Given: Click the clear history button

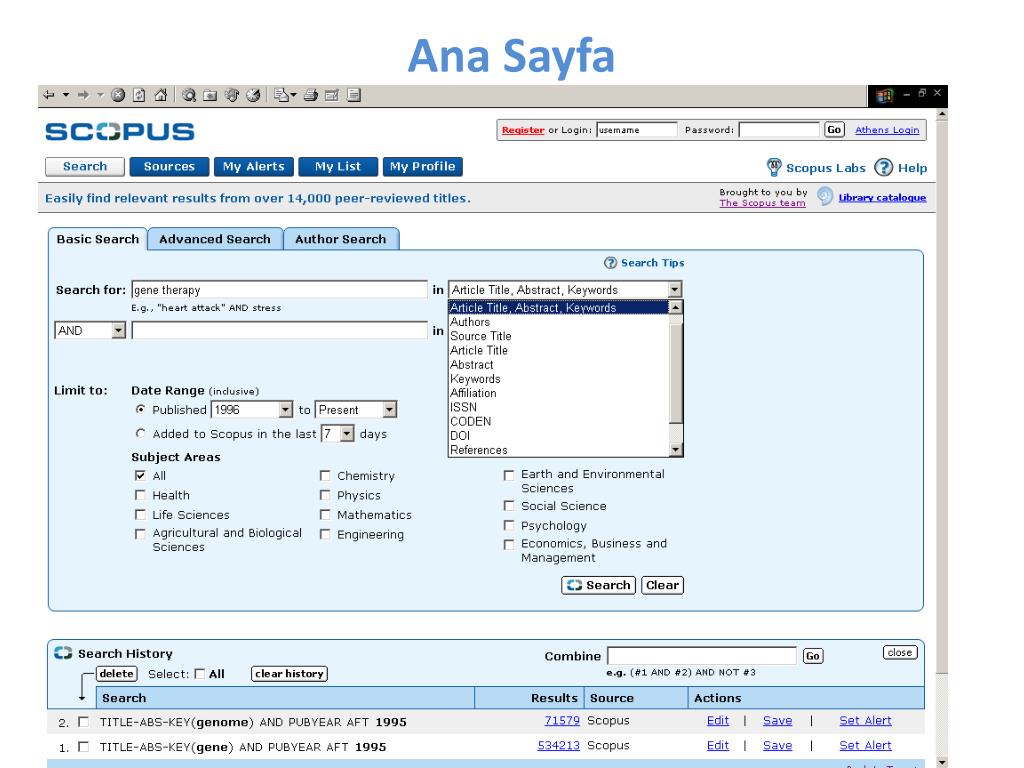Looking at the screenshot, I should click(289, 674).
